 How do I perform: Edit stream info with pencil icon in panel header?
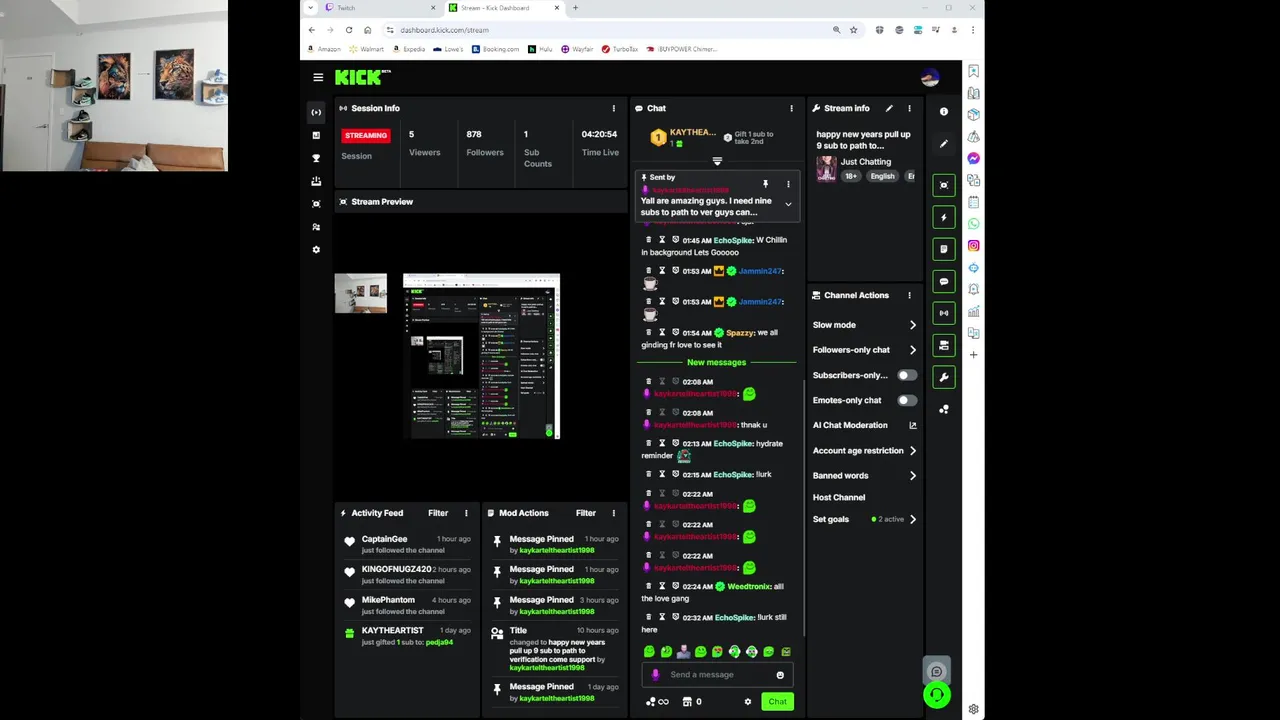[x=889, y=108]
